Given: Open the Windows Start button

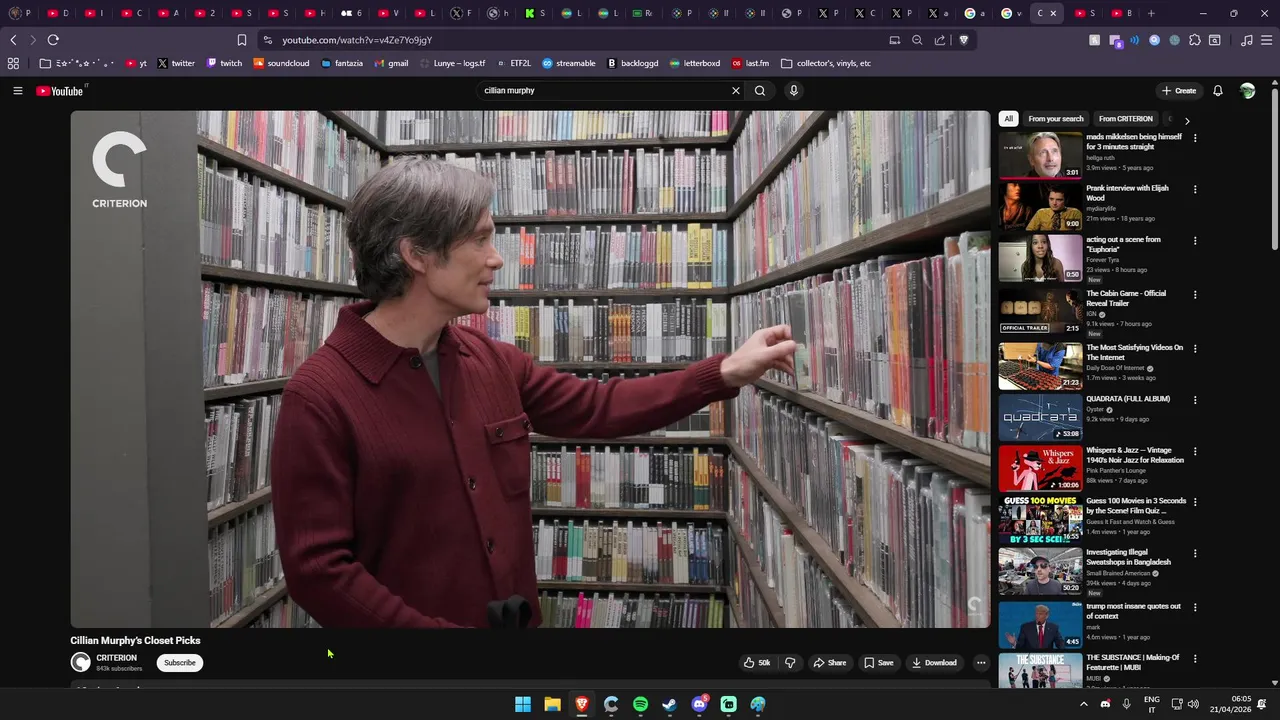Looking at the screenshot, I should [523, 704].
